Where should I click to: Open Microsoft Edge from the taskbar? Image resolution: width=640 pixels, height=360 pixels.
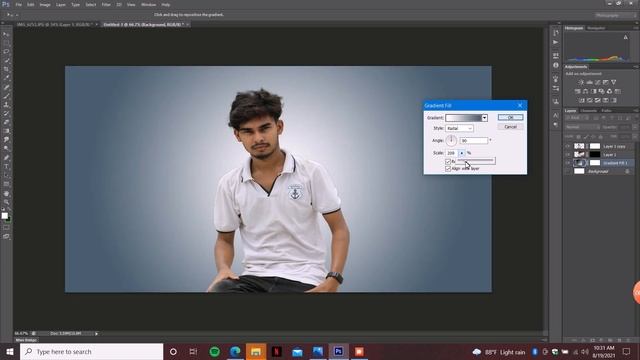click(x=235, y=351)
